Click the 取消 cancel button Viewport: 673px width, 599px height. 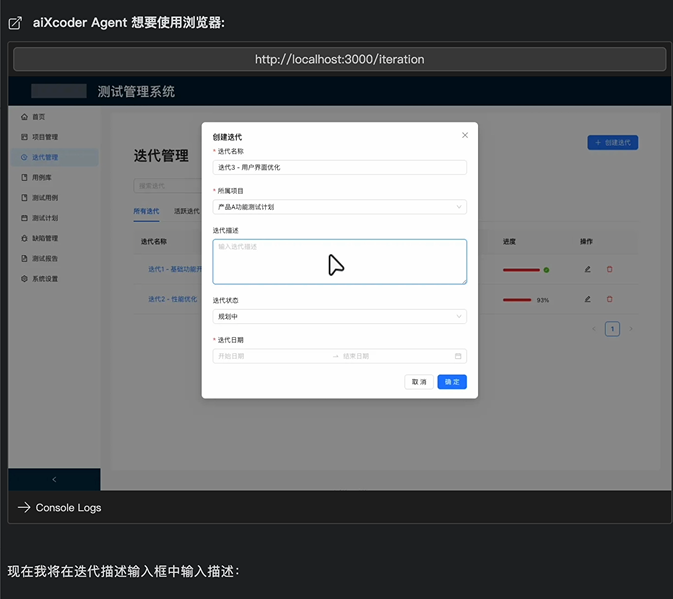418,382
